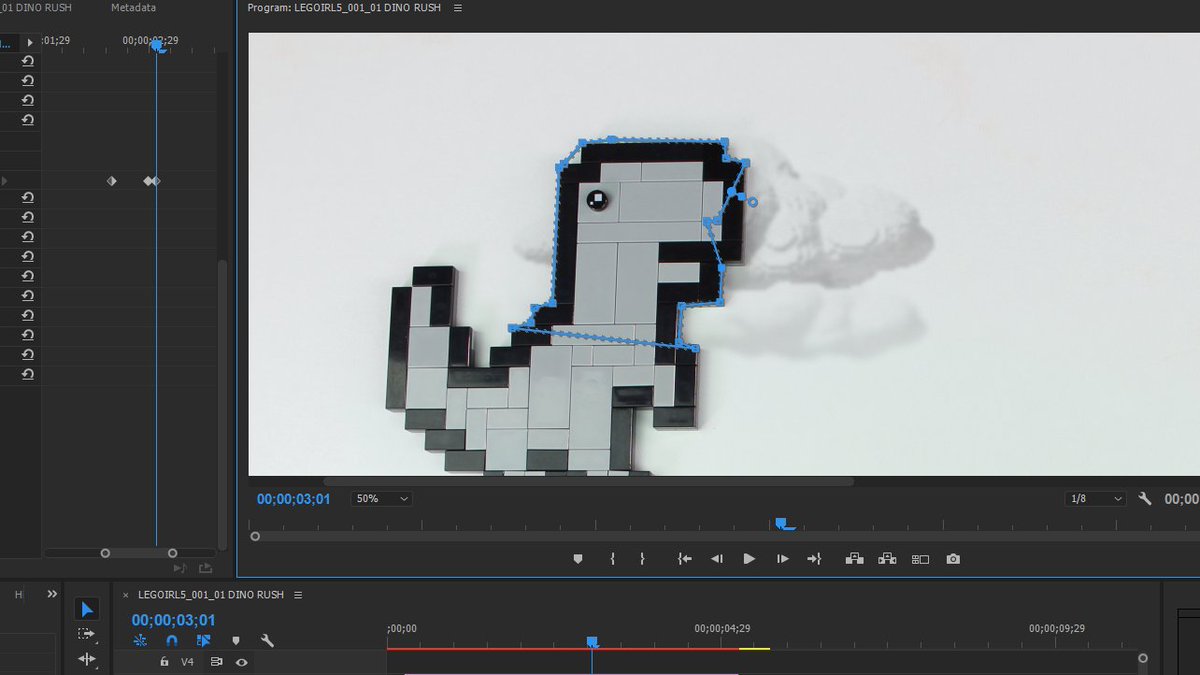The width and height of the screenshot is (1200, 675).
Task: Click the mask feather circle handle
Action: click(x=753, y=202)
